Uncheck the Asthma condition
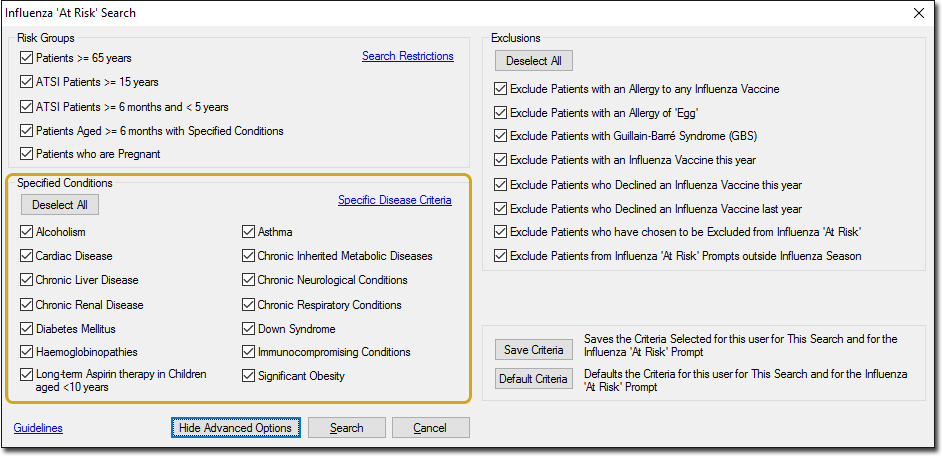The height and width of the screenshot is (456, 942). [249, 232]
